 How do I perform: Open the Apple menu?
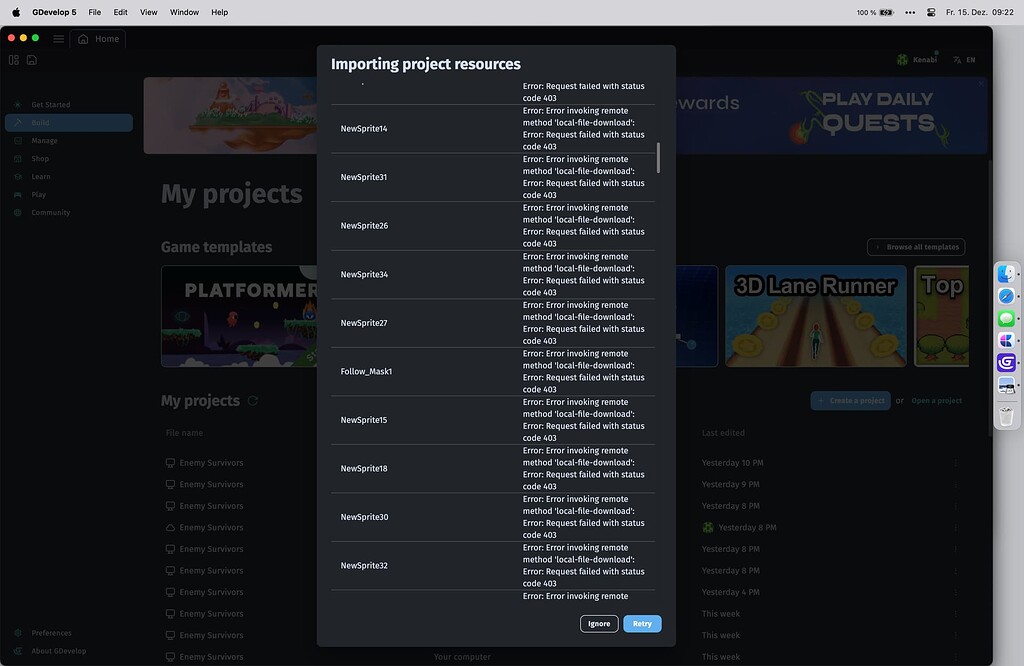16,12
